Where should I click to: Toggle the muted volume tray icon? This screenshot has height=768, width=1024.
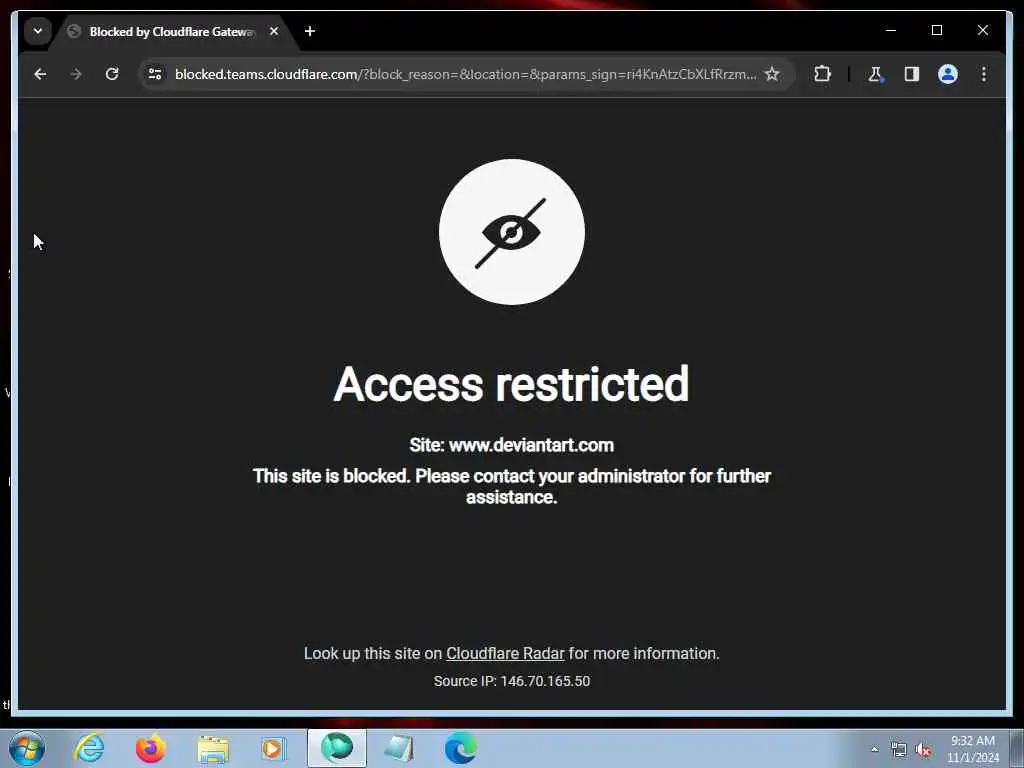pos(923,750)
